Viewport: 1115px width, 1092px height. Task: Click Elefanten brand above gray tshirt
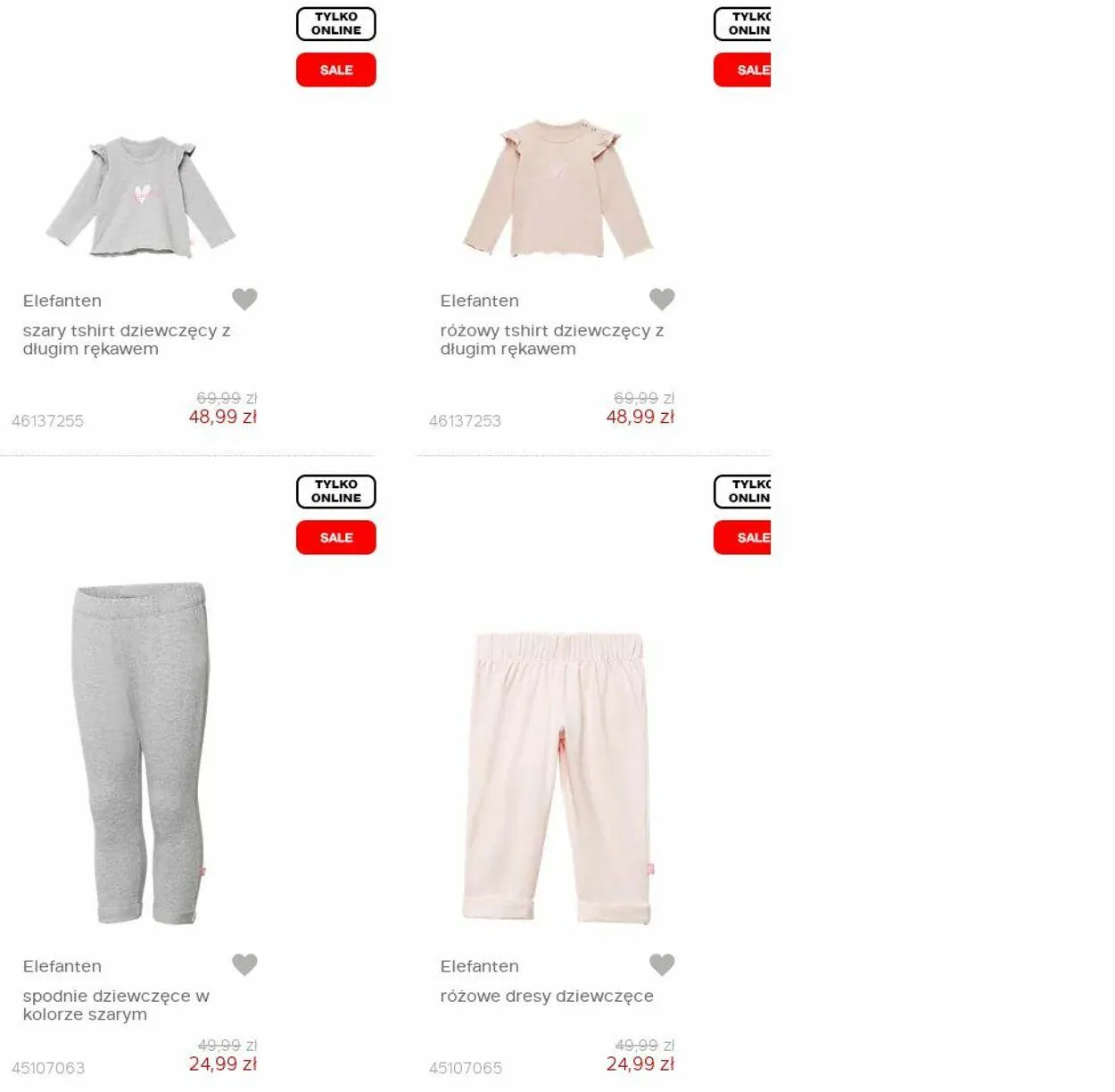pyautogui.click(x=62, y=301)
